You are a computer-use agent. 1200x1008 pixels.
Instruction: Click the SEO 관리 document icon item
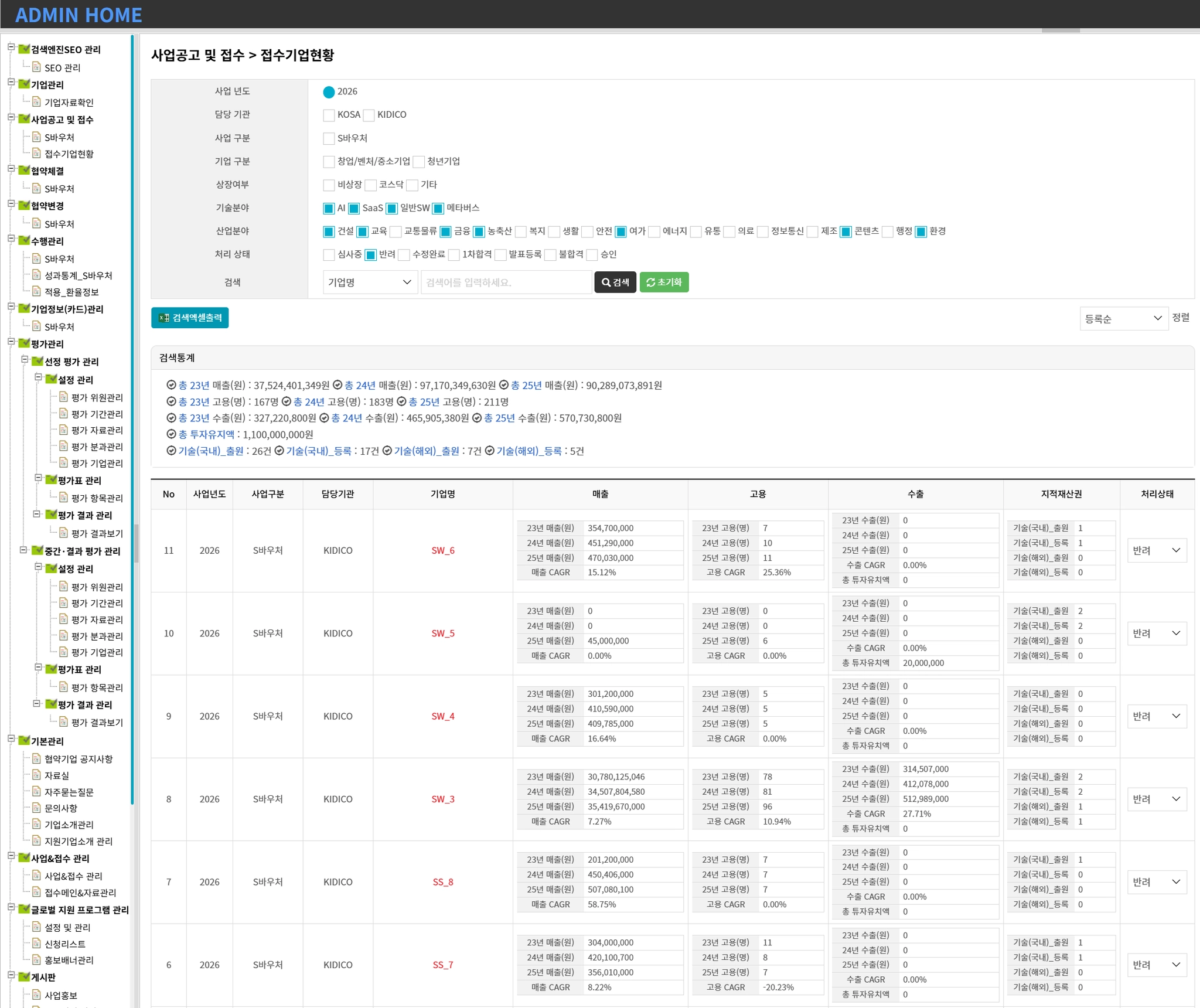[62, 68]
